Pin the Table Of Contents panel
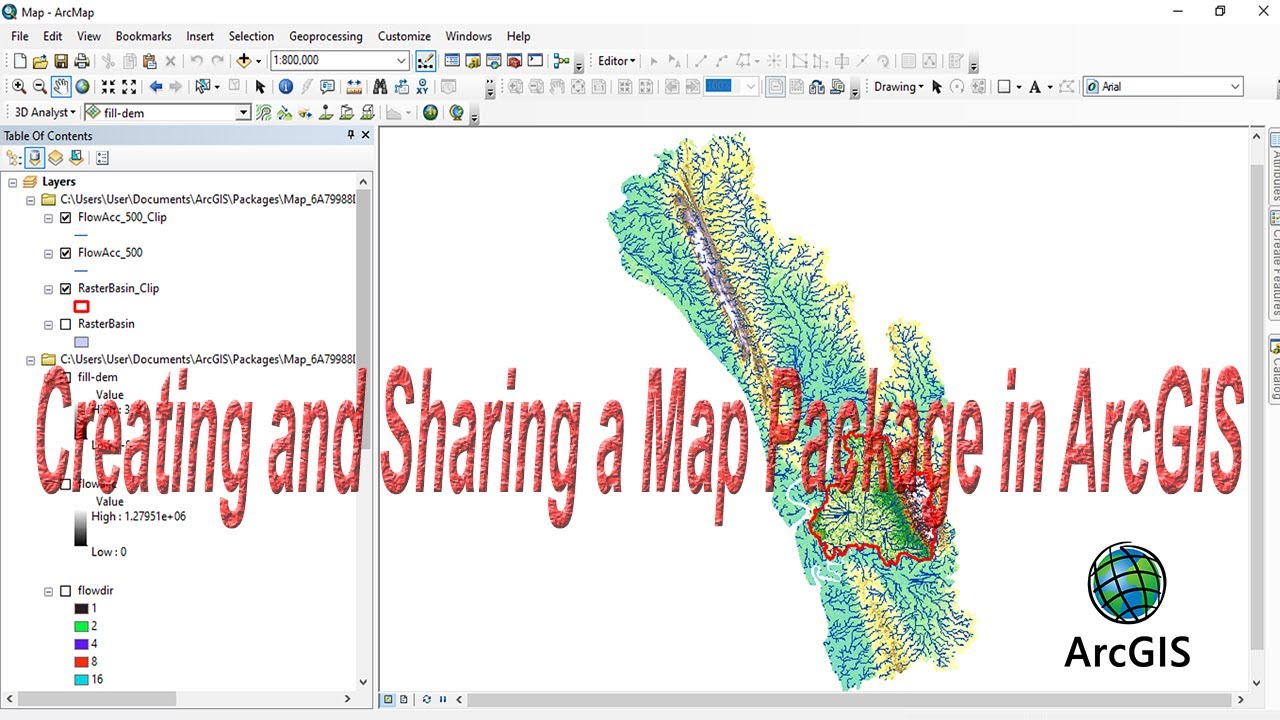 coord(351,135)
